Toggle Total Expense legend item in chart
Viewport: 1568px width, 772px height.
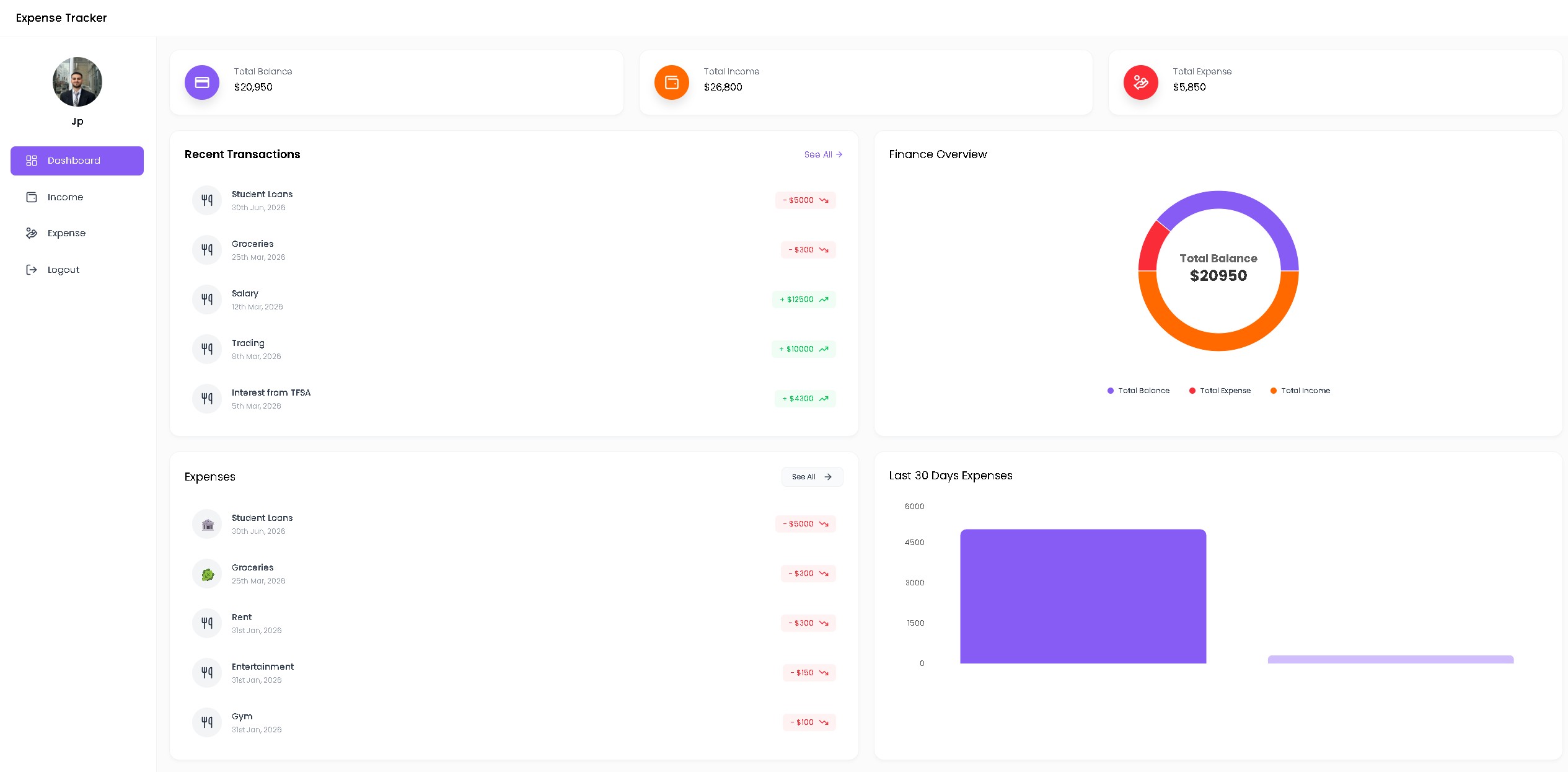click(1220, 391)
